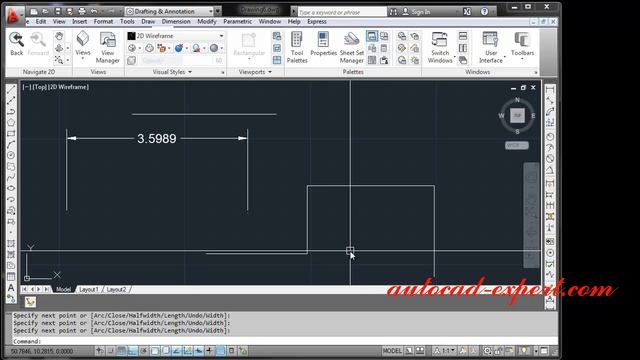This screenshot has height=360, width=640.
Task: Click the ViewCube TOP face
Action: coord(517,116)
